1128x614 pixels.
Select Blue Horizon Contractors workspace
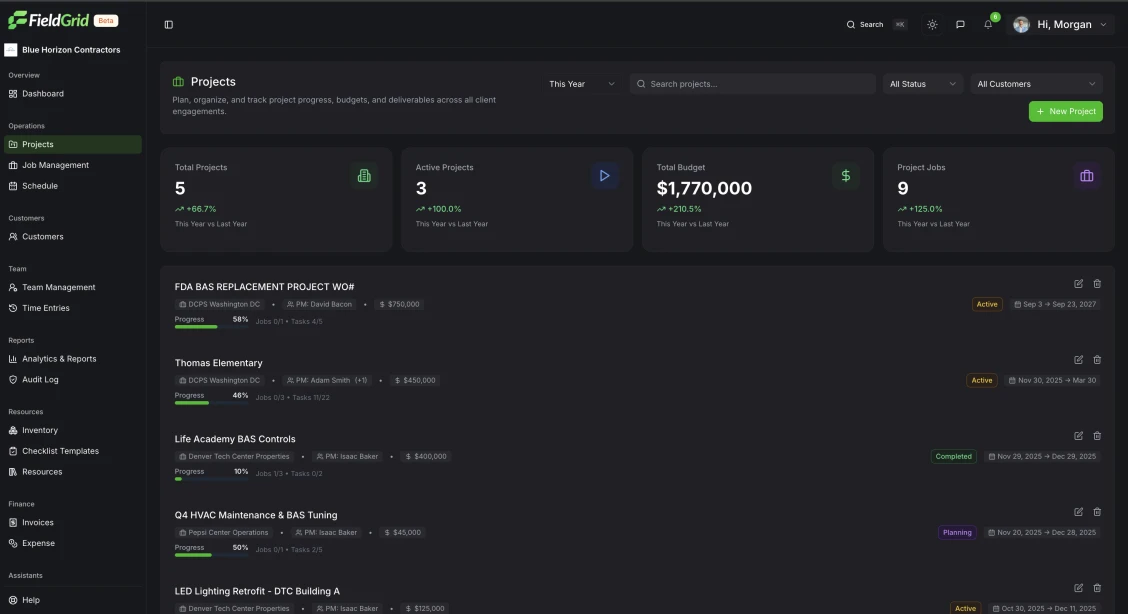[63, 50]
